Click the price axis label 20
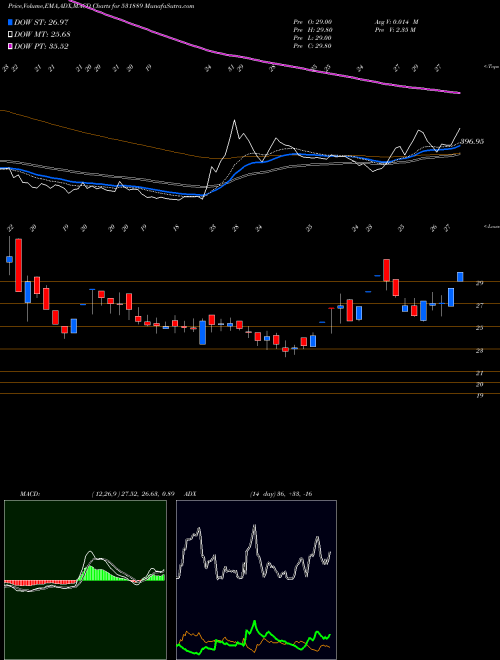The height and width of the screenshot is (660, 500). [479, 384]
